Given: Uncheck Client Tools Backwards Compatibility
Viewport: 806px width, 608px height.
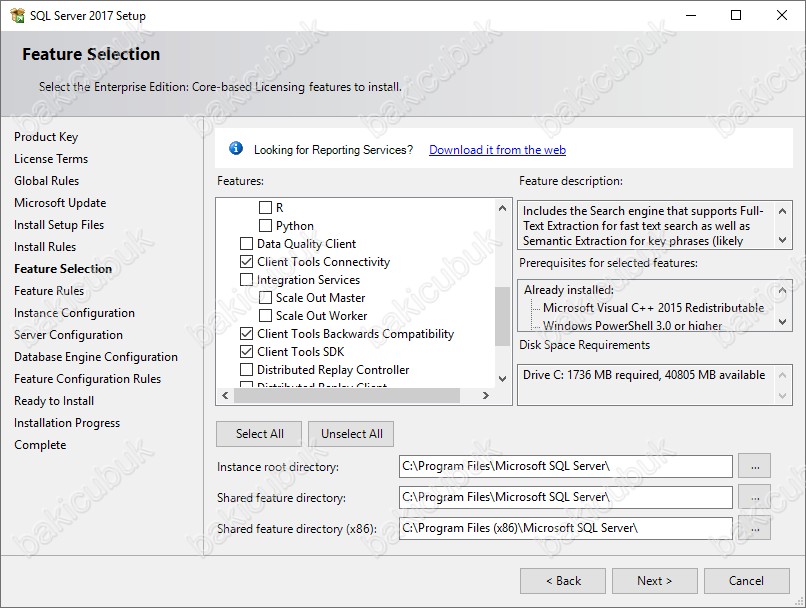Looking at the screenshot, I should [247, 334].
